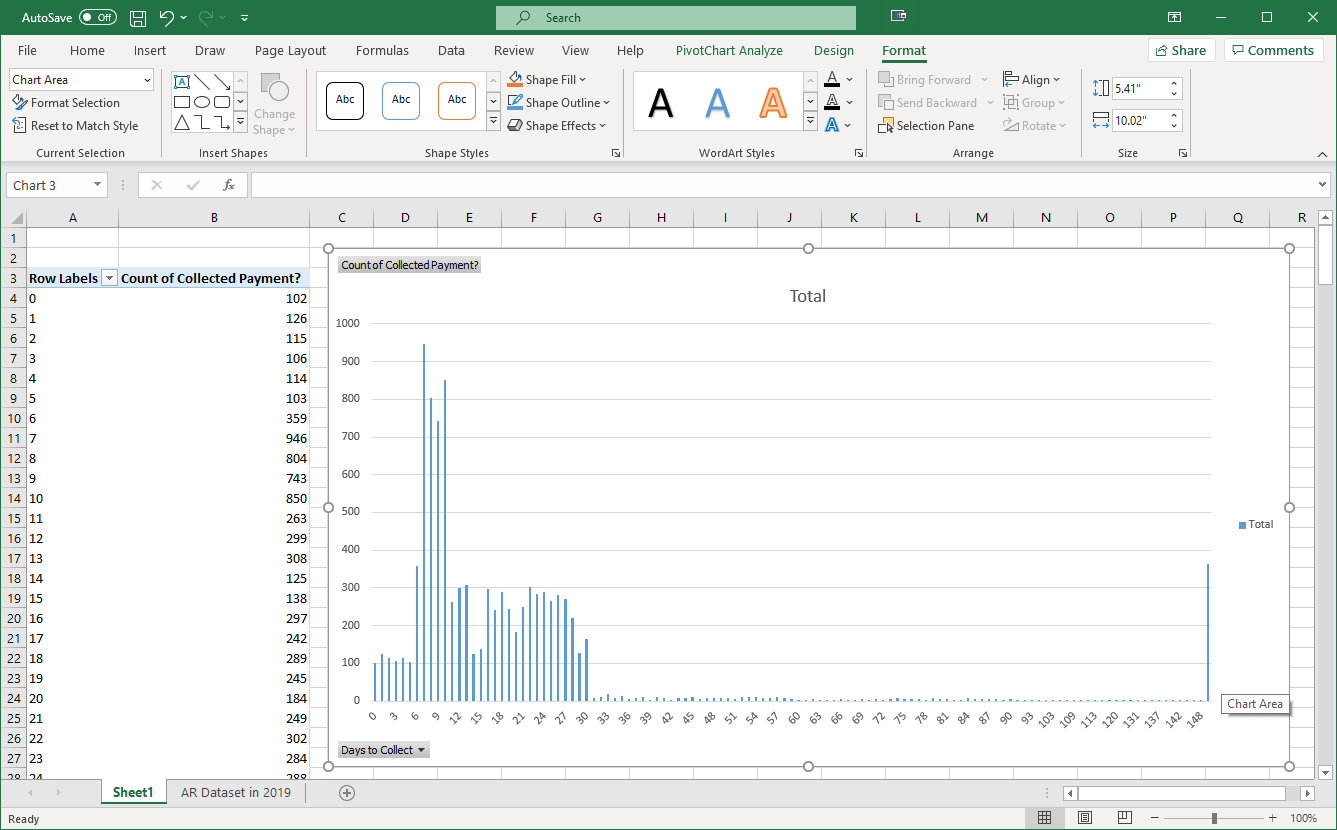Open Shape Effects dropdown
This screenshot has height=830, width=1337.
coord(557,126)
